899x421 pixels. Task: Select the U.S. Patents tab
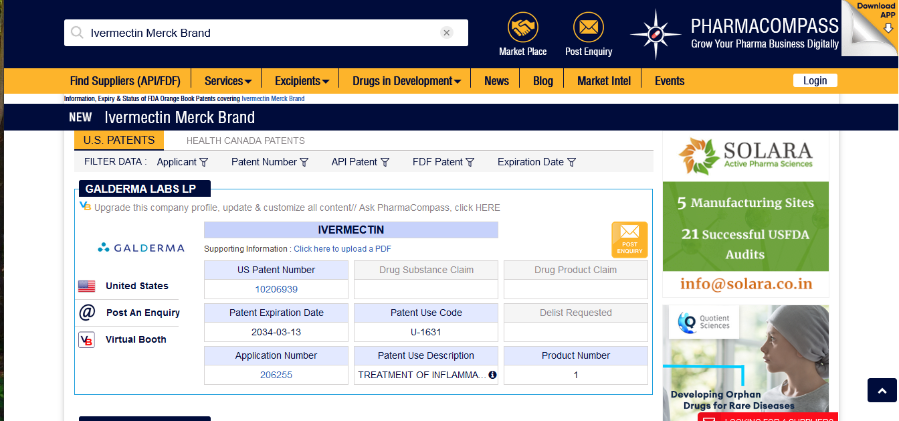119,141
